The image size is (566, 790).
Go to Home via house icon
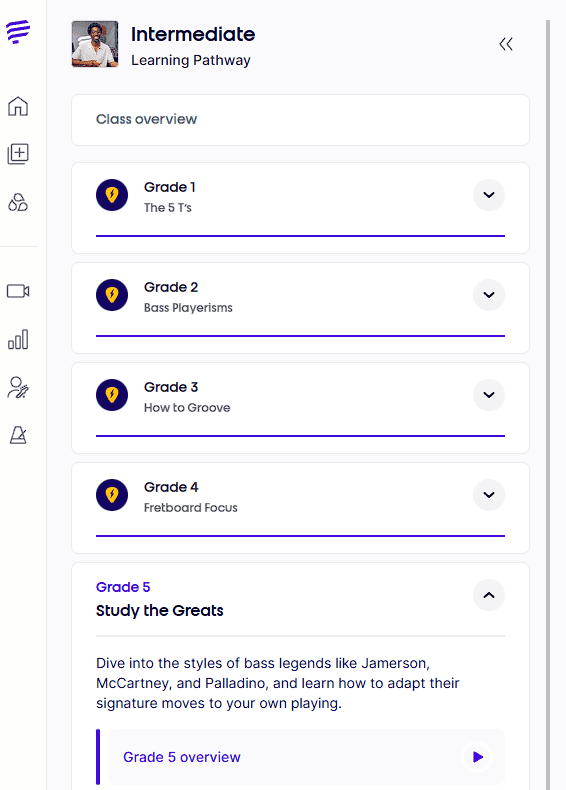click(18, 106)
